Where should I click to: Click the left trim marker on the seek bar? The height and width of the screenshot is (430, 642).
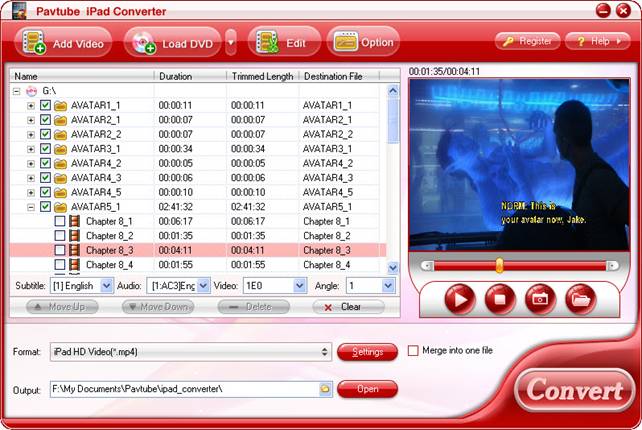(427, 266)
